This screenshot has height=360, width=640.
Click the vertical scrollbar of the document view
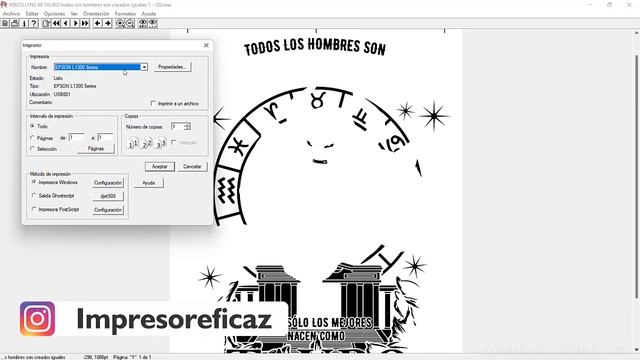(636, 176)
